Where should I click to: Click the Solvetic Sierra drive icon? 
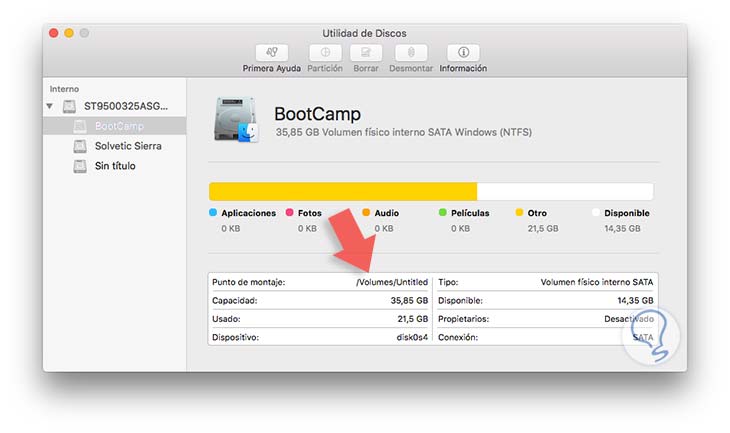(x=80, y=146)
